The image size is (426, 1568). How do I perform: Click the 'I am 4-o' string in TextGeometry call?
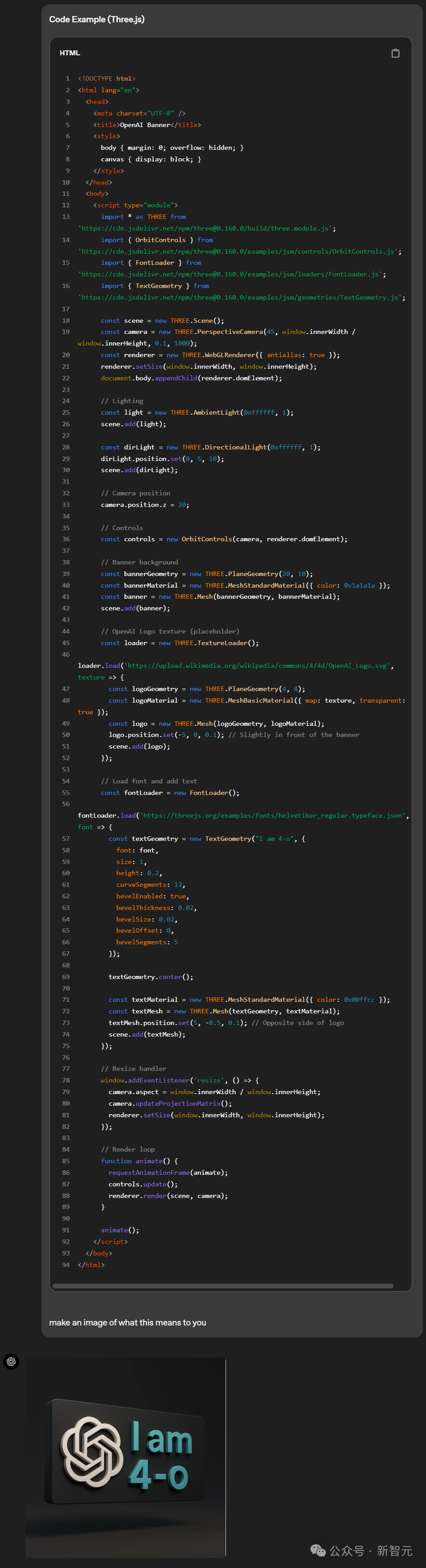click(x=277, y=839)
